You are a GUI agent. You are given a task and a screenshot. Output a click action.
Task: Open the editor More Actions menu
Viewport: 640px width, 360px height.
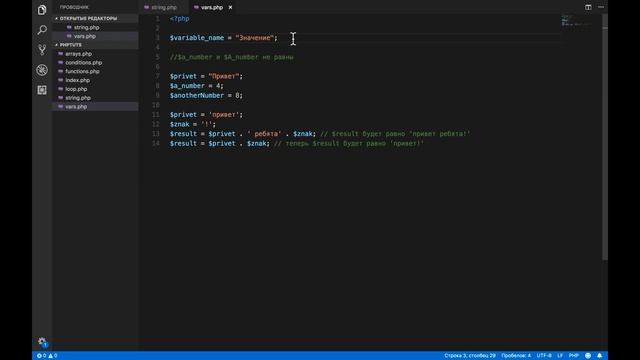coord(601,7)
